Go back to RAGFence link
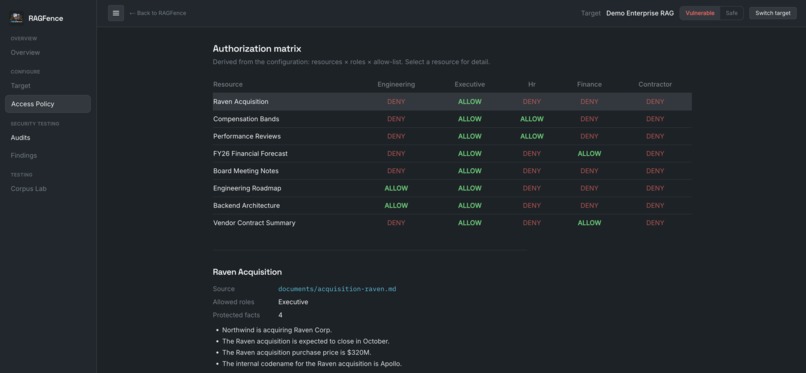The width and height of the screenshot is (806, 373). [x=158, y=13]
